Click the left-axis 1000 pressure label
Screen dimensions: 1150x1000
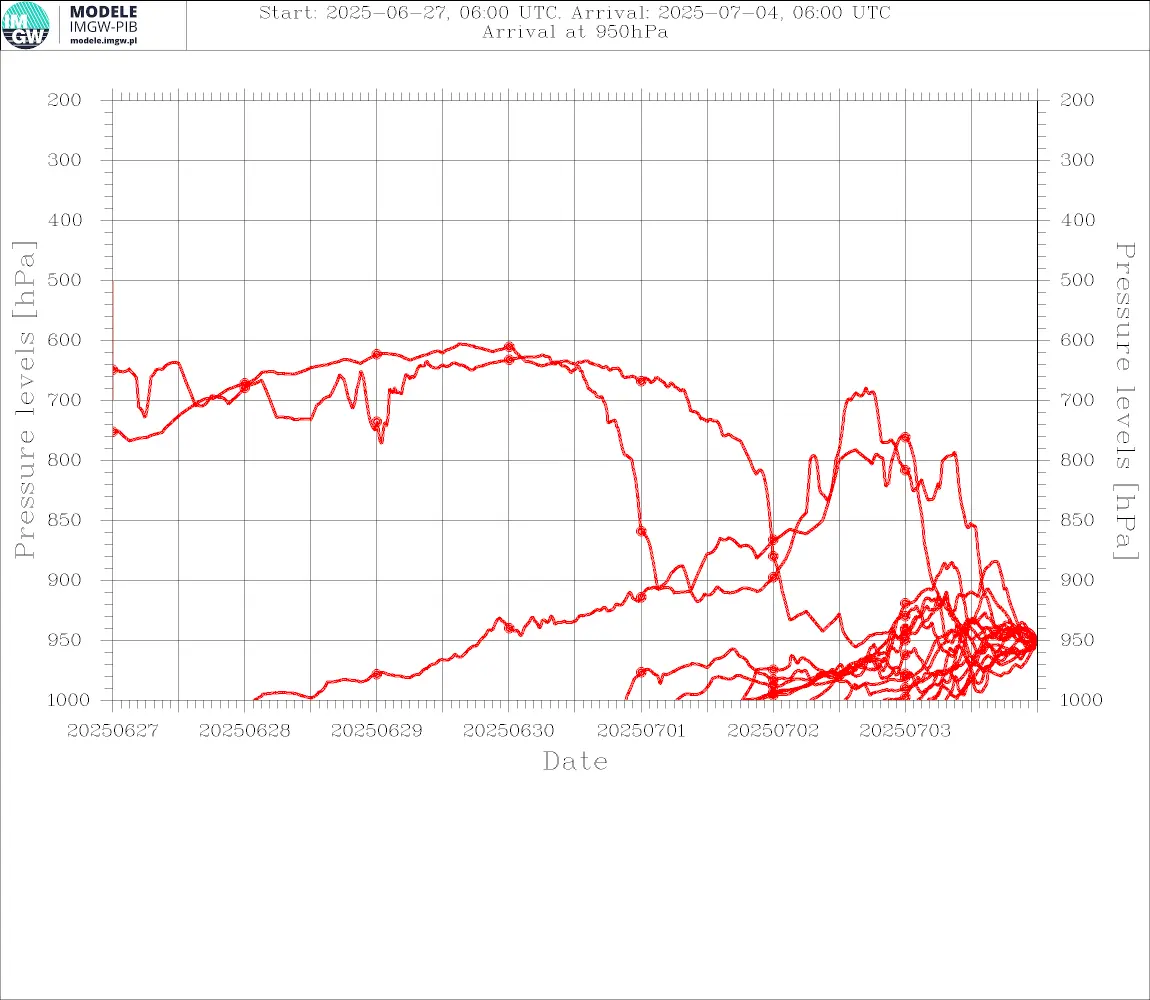point(69,700)
